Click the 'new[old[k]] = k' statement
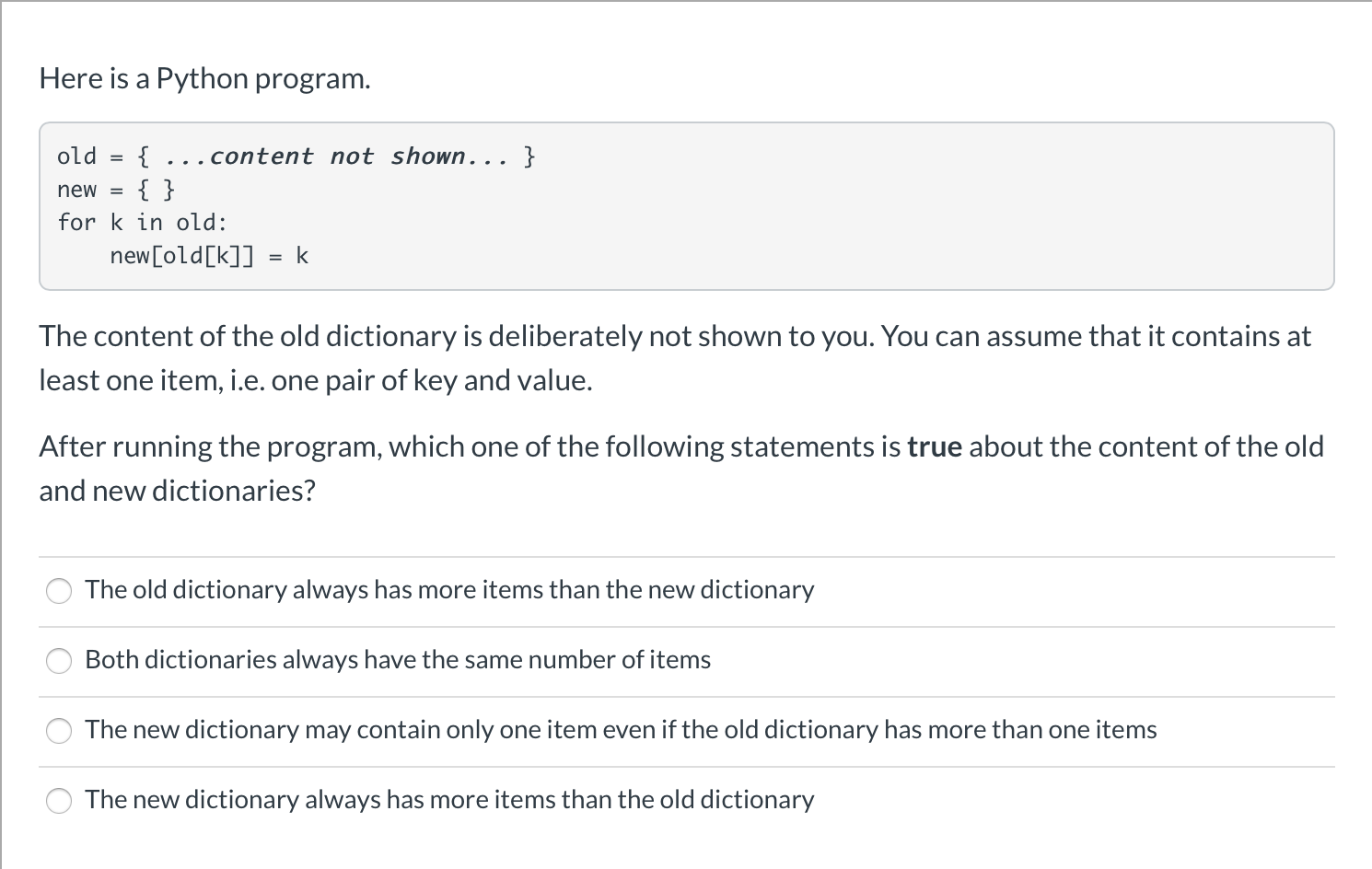The height and width of the screenshot is (869, 1372). [209, 255]
